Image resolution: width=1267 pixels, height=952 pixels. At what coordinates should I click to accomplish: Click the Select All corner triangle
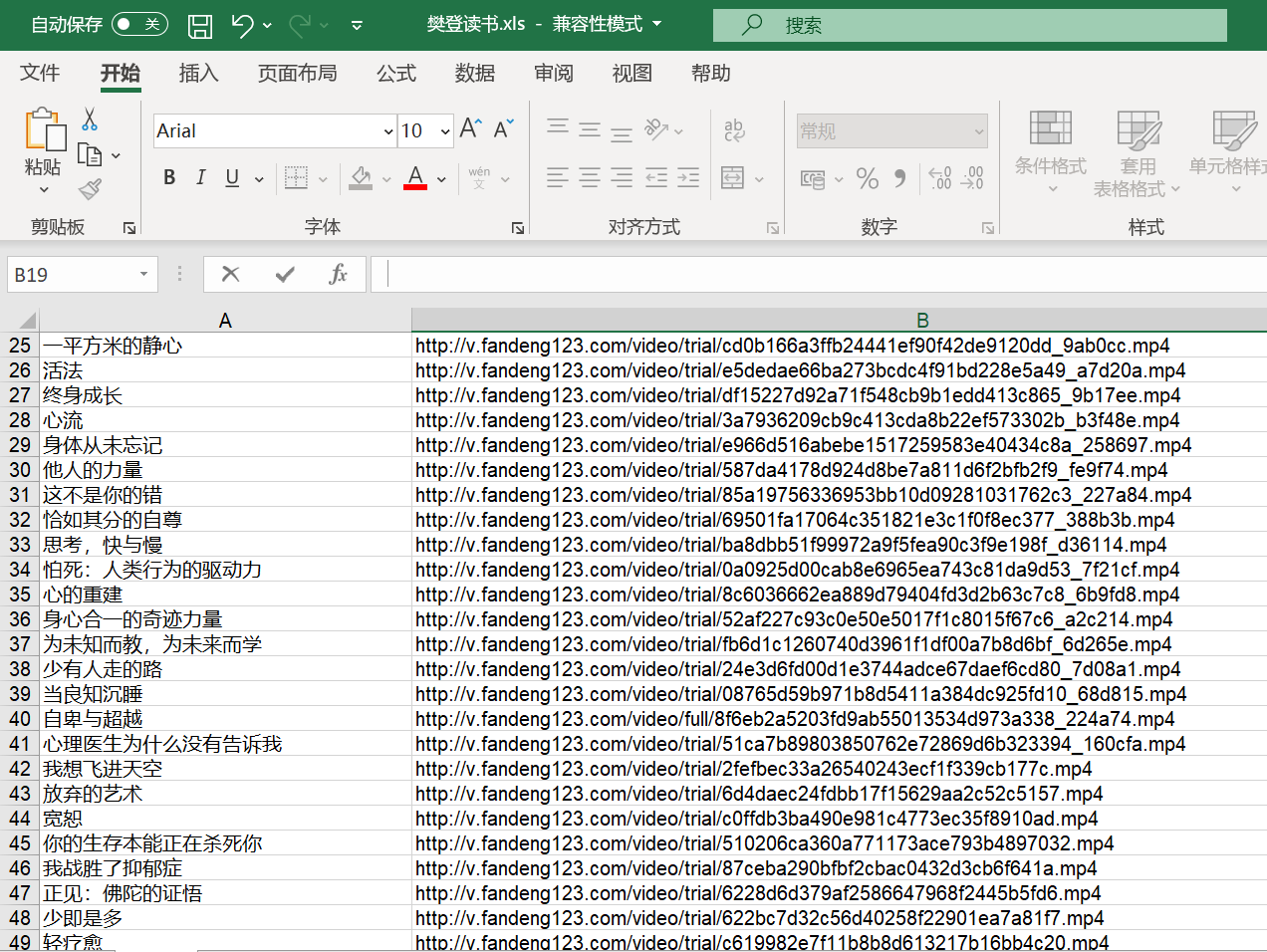click(x=27, y=321)
